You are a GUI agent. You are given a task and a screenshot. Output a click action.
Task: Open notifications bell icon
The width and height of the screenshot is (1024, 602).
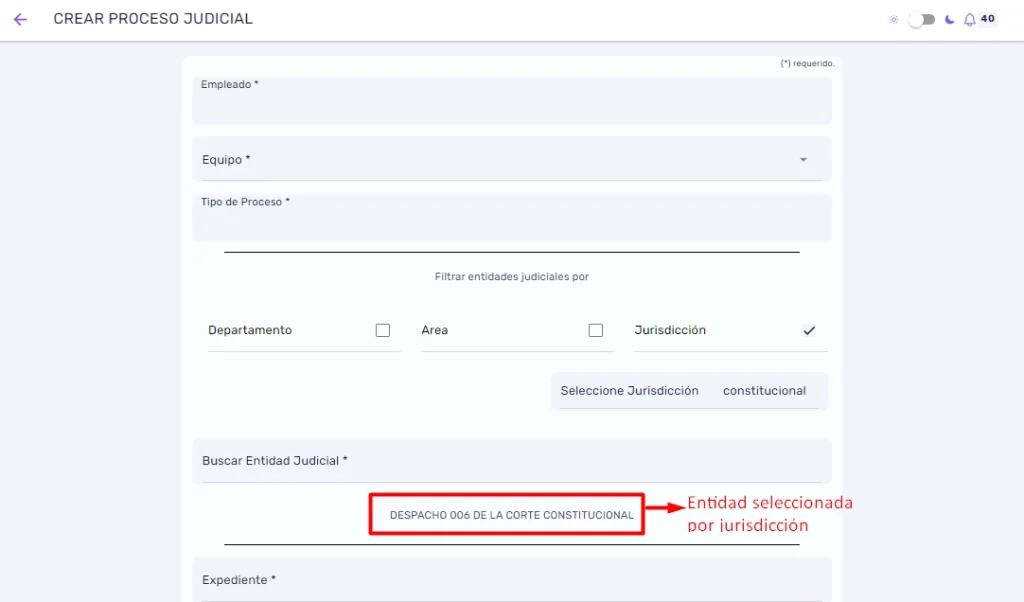point(970,20)
